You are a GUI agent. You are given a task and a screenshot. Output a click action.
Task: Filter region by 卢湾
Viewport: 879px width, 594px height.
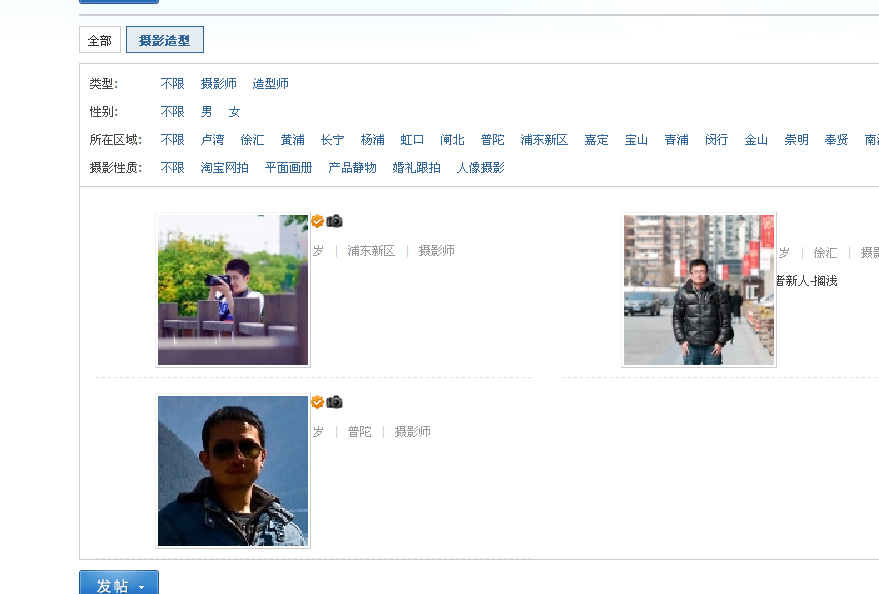pyautogui.click(x=212, y=140)
